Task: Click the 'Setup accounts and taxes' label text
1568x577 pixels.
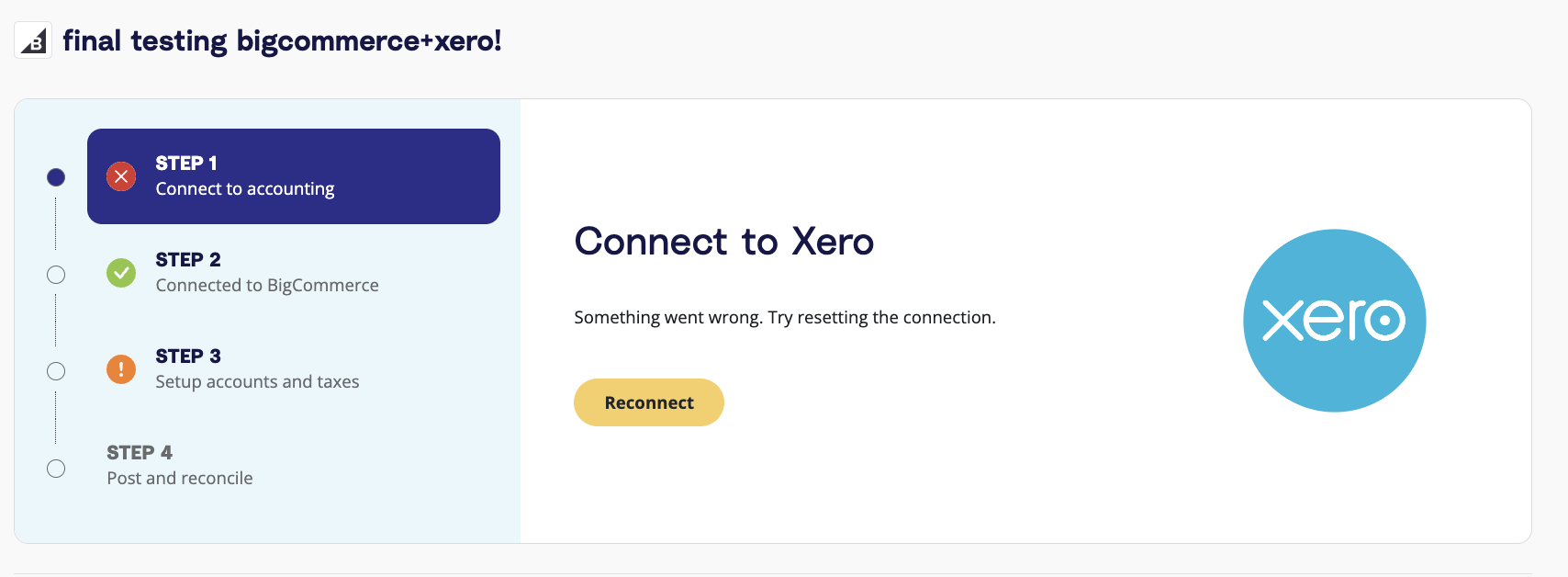Action: pos(257,382)
